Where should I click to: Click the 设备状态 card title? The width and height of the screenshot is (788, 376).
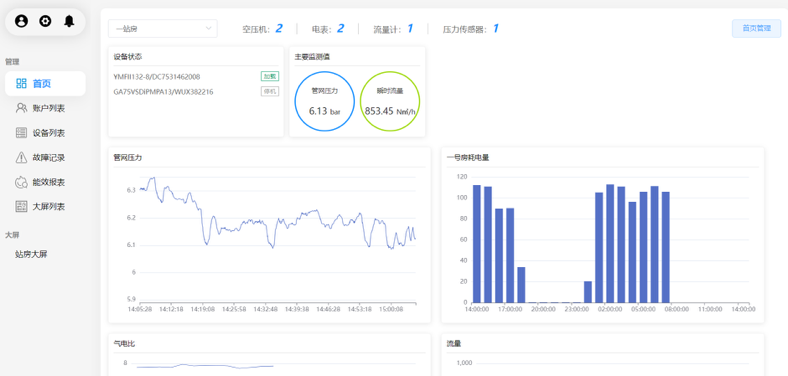click(x=128, y=57)
